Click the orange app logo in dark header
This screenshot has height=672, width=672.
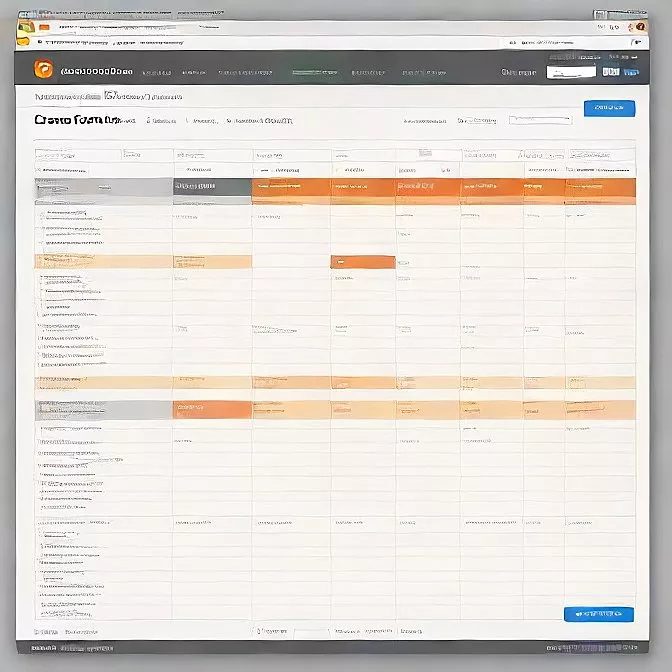42,69
